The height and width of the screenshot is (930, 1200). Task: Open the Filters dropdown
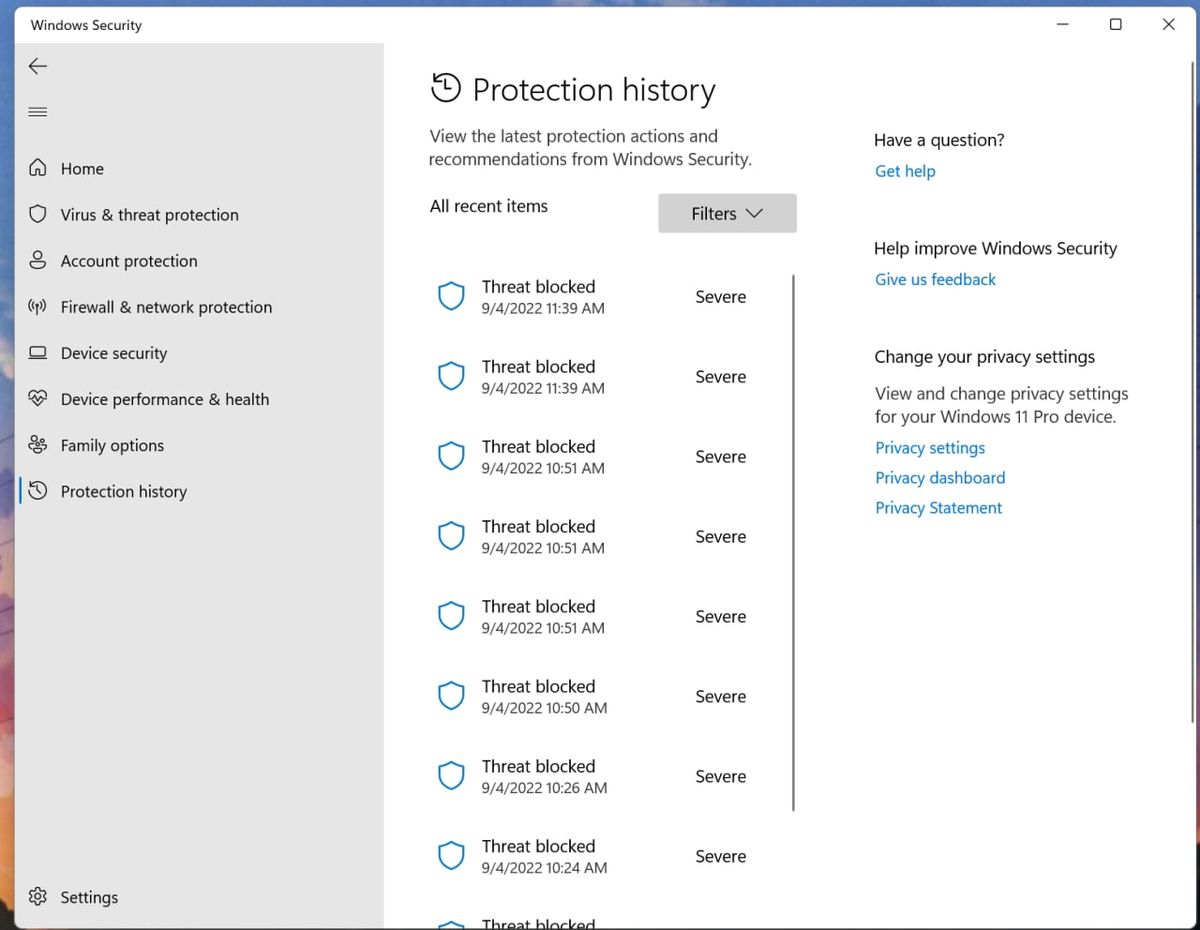pyautogui.click(x=727, y=213)
